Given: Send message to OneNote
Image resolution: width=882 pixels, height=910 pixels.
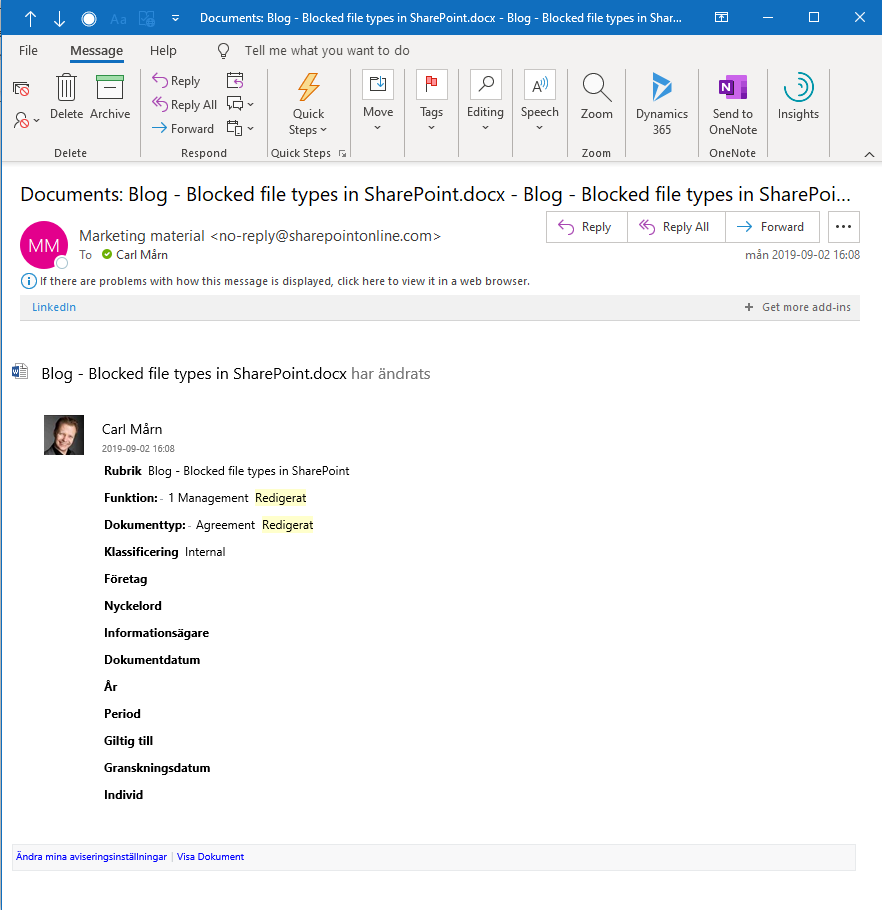Looking at the screenshot, I should 733,102.
